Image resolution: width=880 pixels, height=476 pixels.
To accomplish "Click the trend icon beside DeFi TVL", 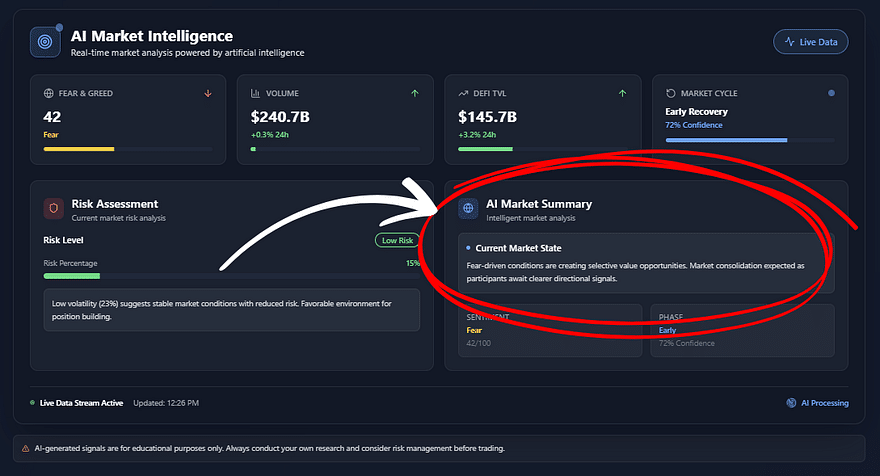I will coord(463,93).
